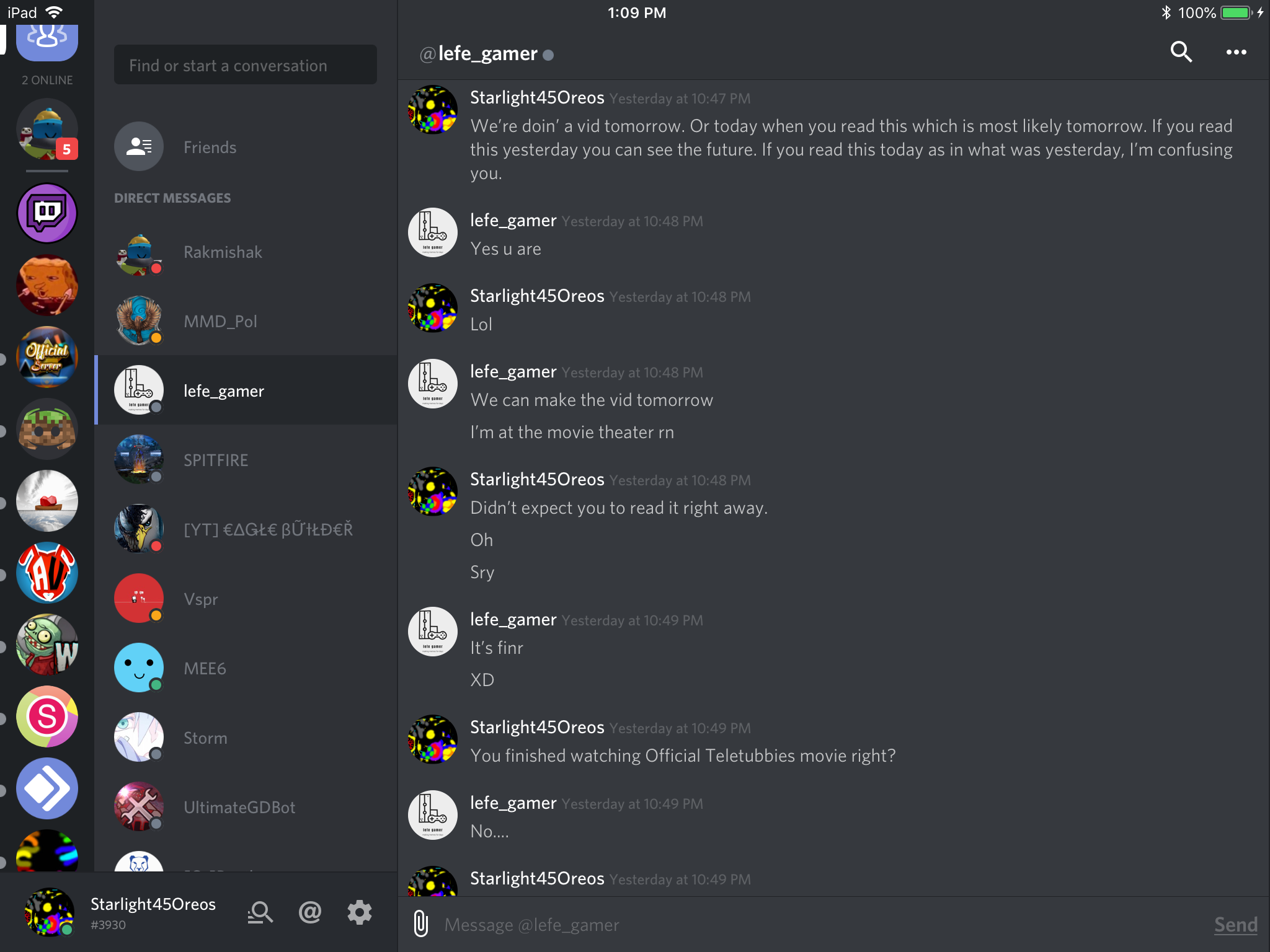Click the group/people icon at top of sidebar
Screen dimensions: 1270x952
click(x=46, y=40)
